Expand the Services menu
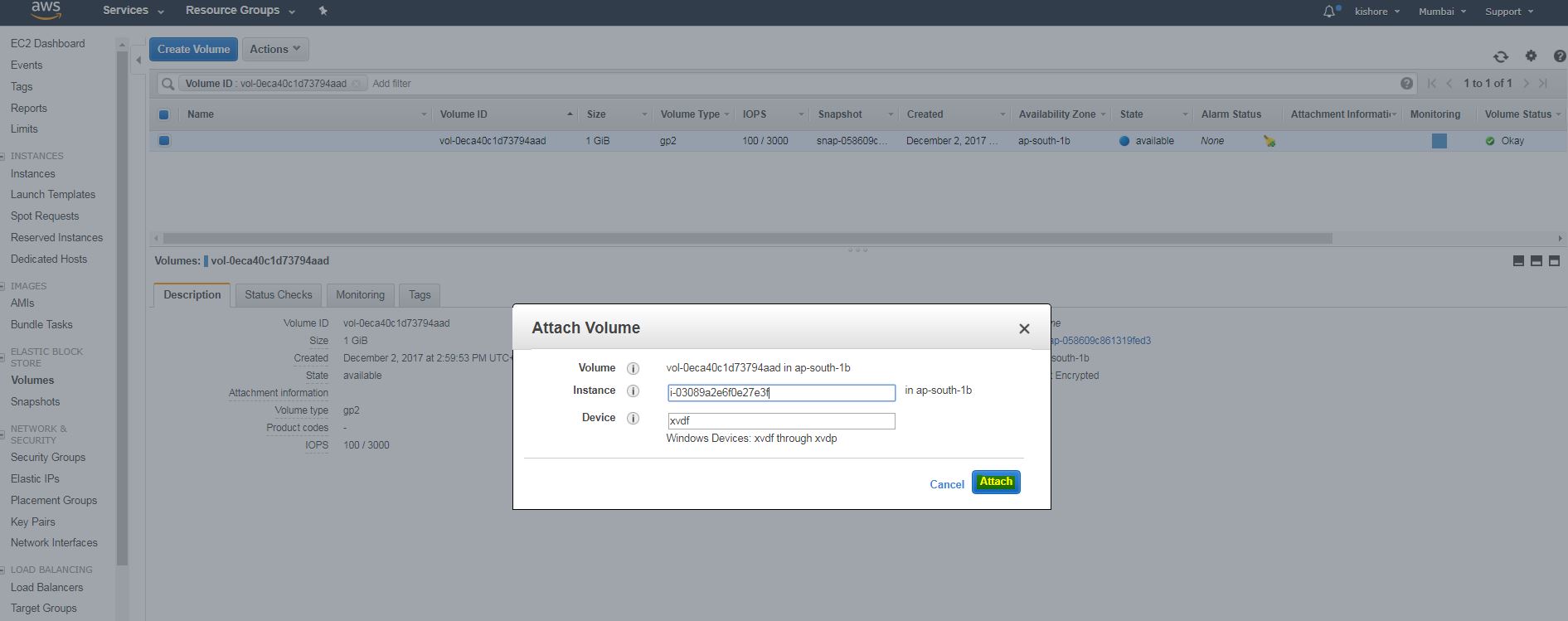This screenshot has height=621, width=1568. coord(133,11)
